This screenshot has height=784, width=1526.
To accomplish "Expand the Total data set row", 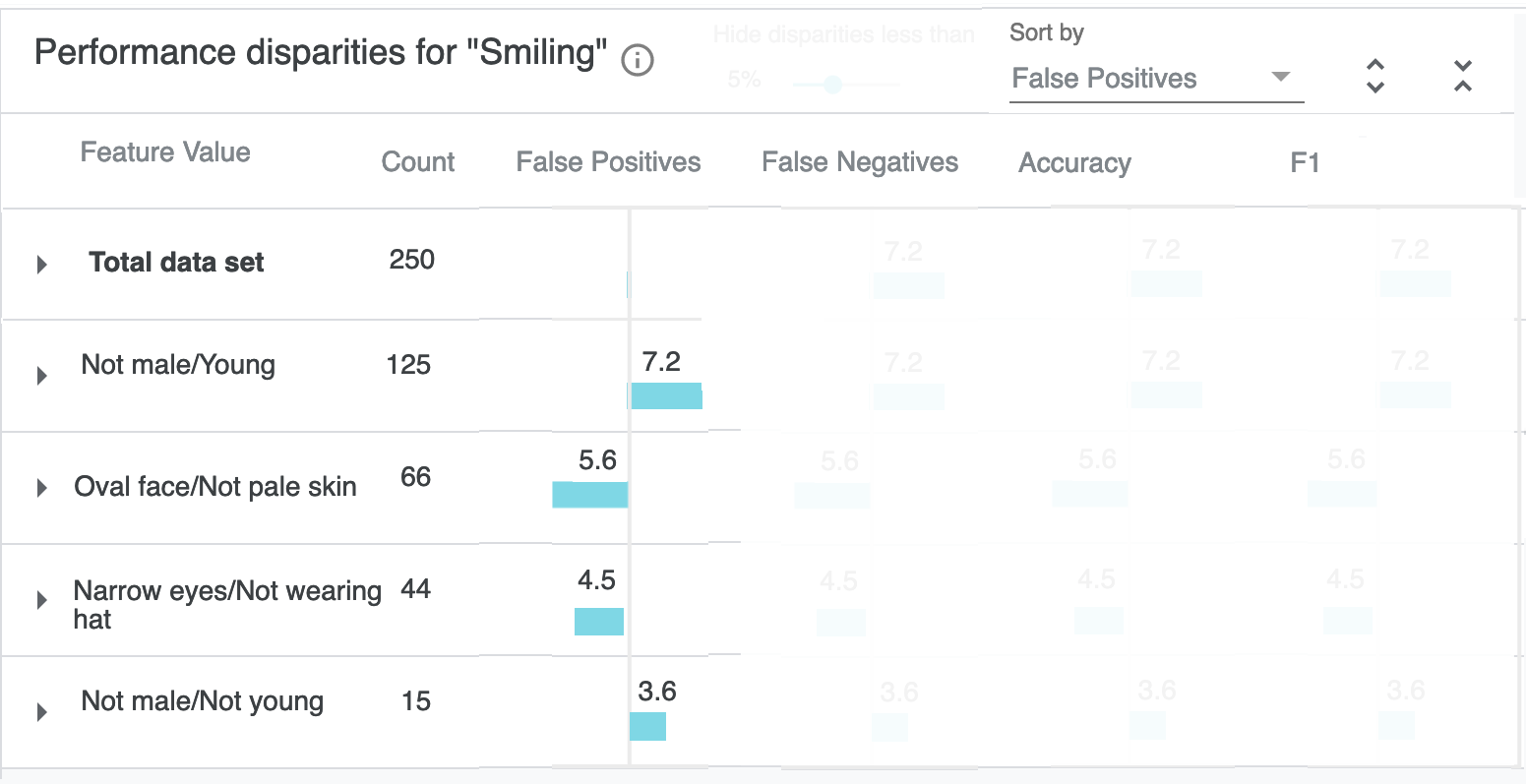I will [x=42, y=264].
